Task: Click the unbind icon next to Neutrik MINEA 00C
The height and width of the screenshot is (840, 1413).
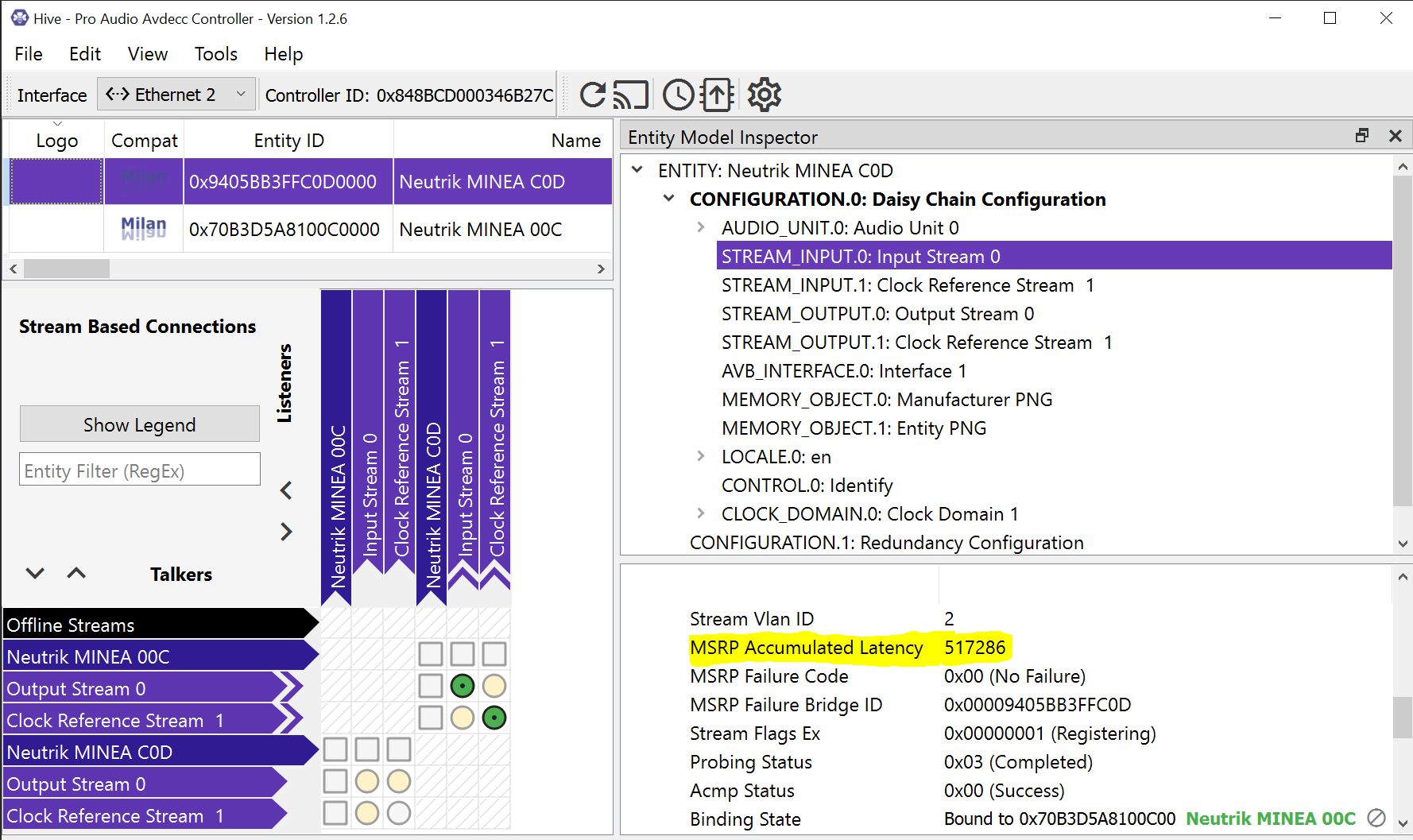Action: coord(1376,818)
